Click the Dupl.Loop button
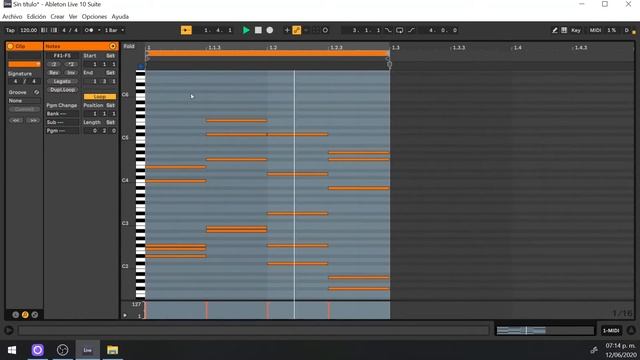The height and width of the screenshot is (360, 640). 62,90
